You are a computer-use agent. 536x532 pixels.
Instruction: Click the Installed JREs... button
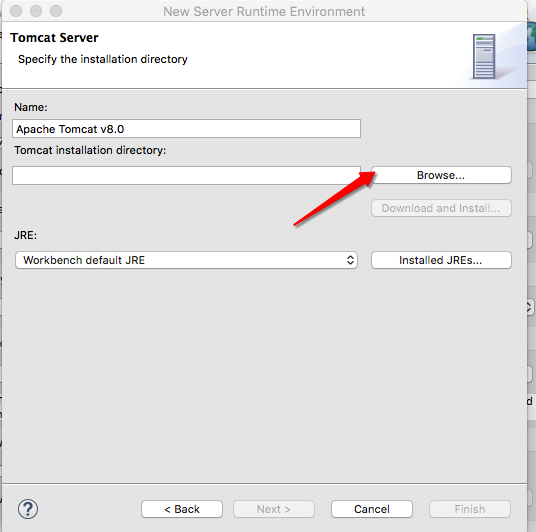tap(441, 260)
